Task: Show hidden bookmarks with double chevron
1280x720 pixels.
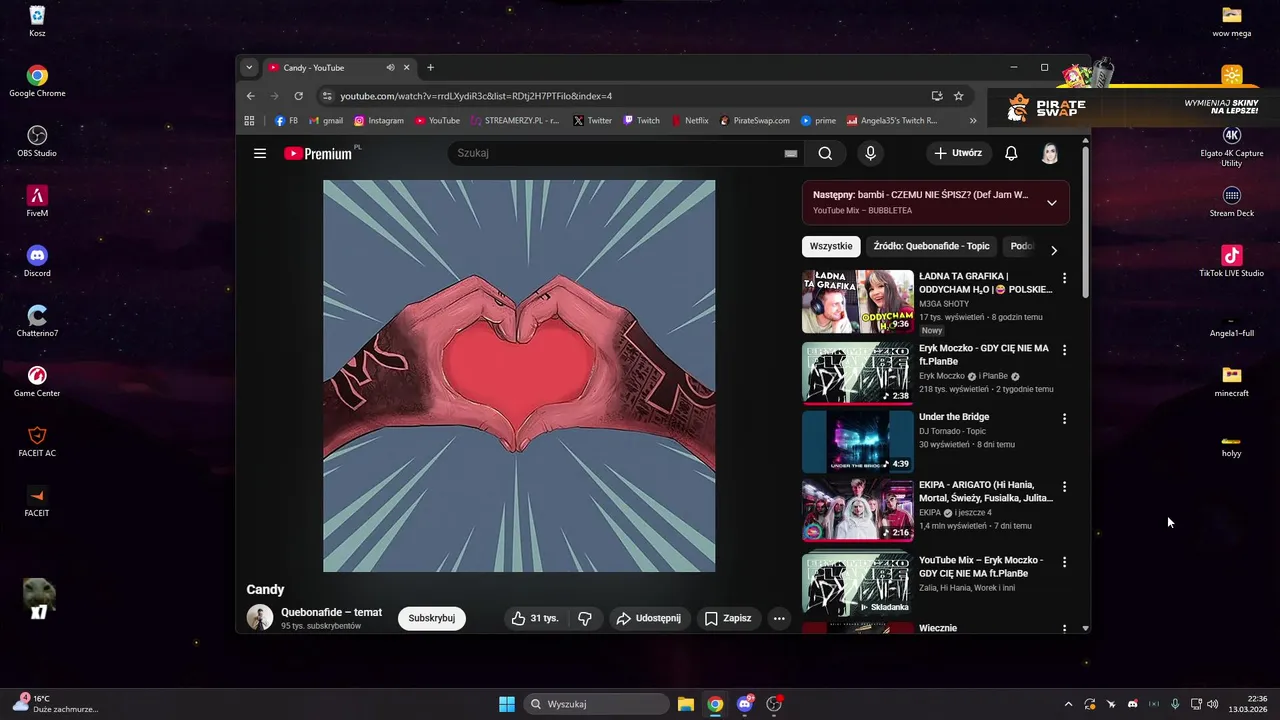Action: click(973, 120)
